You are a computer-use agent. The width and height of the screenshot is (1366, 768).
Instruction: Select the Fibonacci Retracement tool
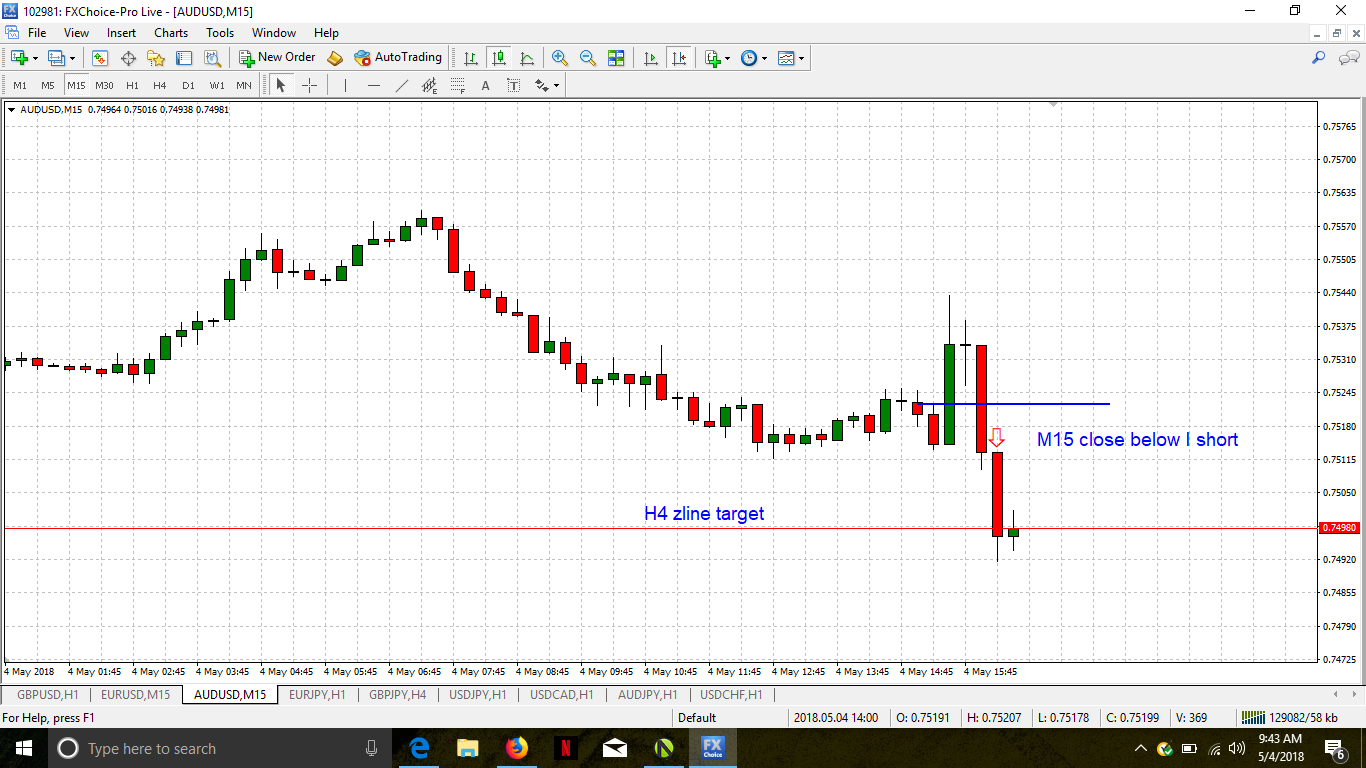pos(458,86)
